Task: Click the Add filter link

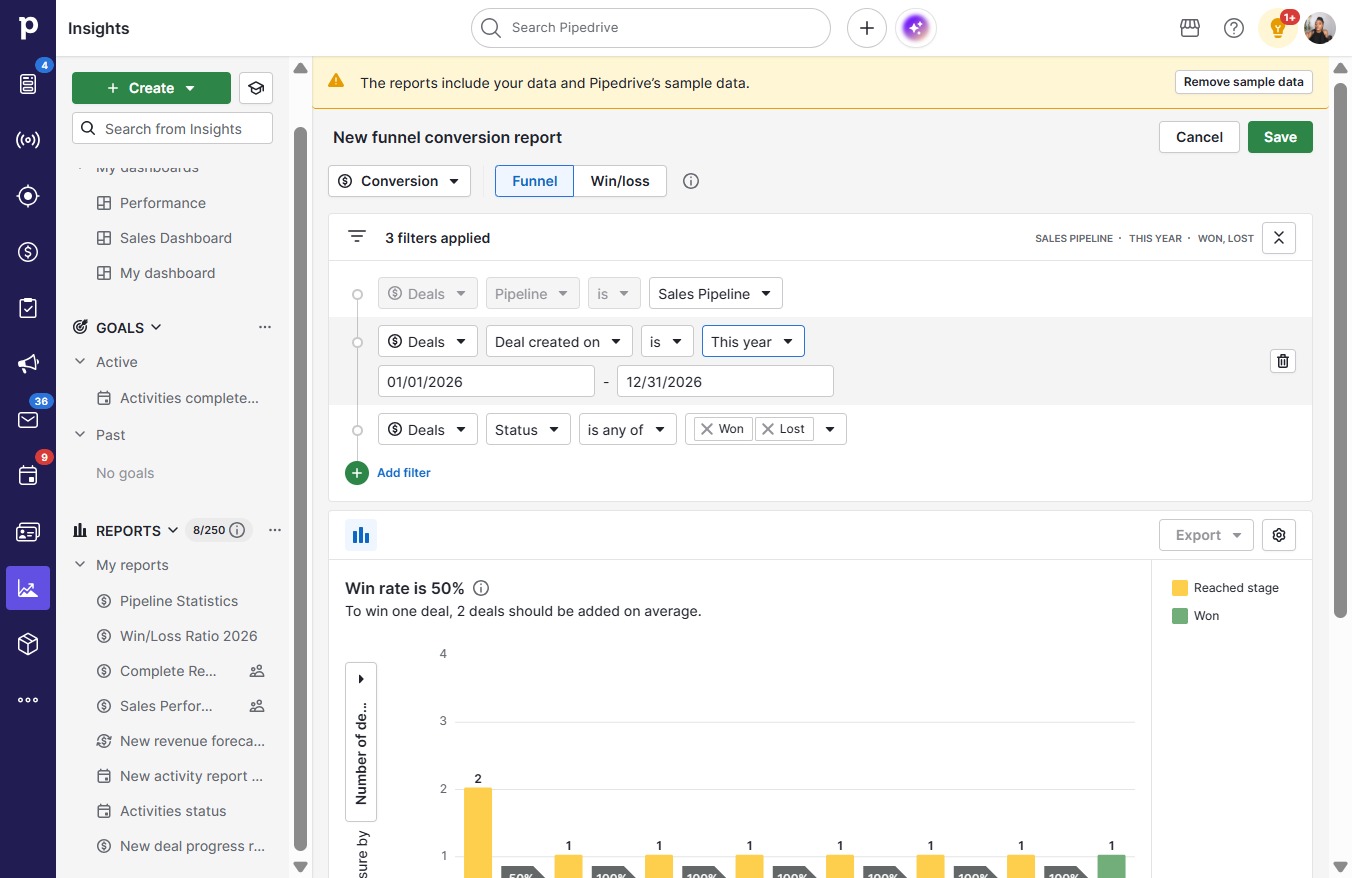Action: [404, 473]
